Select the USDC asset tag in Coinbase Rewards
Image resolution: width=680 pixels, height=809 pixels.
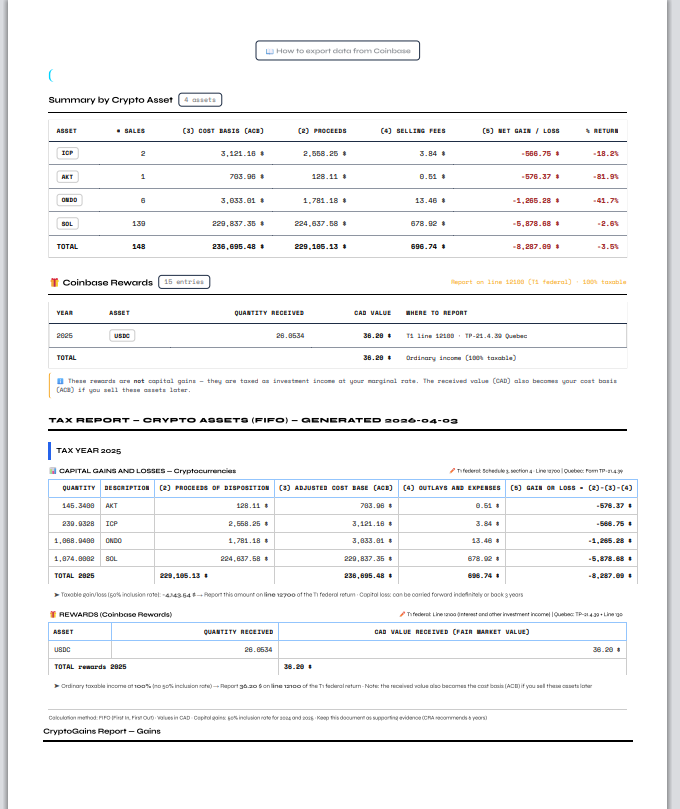[122, 335]
